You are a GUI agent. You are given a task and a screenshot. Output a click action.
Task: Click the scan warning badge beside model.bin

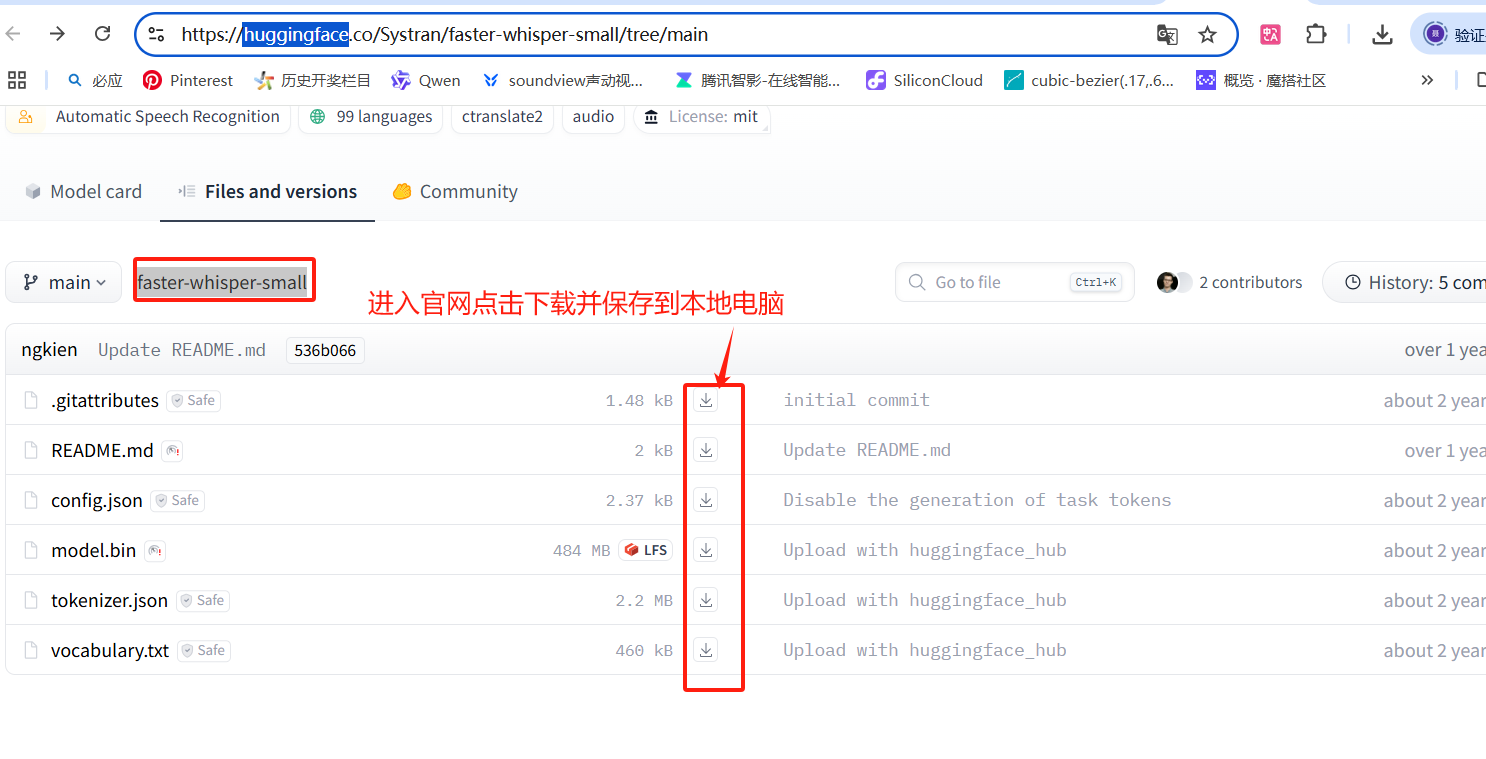click(154, 551)
